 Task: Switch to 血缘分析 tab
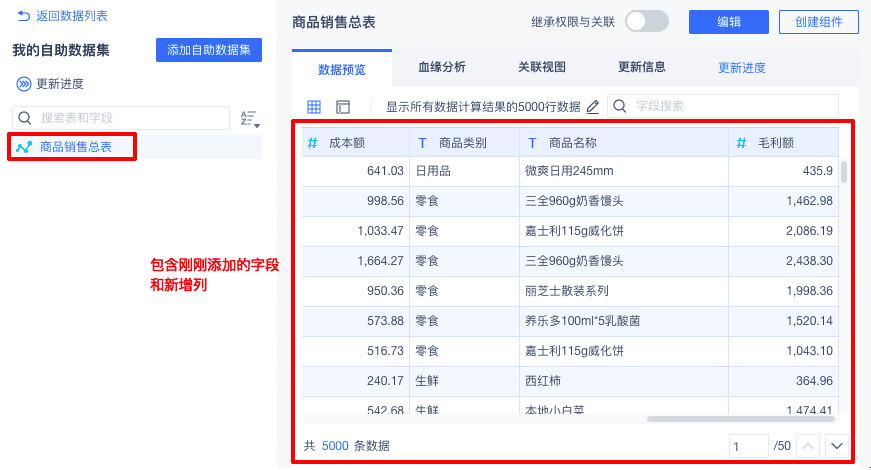tap(442, 67)
